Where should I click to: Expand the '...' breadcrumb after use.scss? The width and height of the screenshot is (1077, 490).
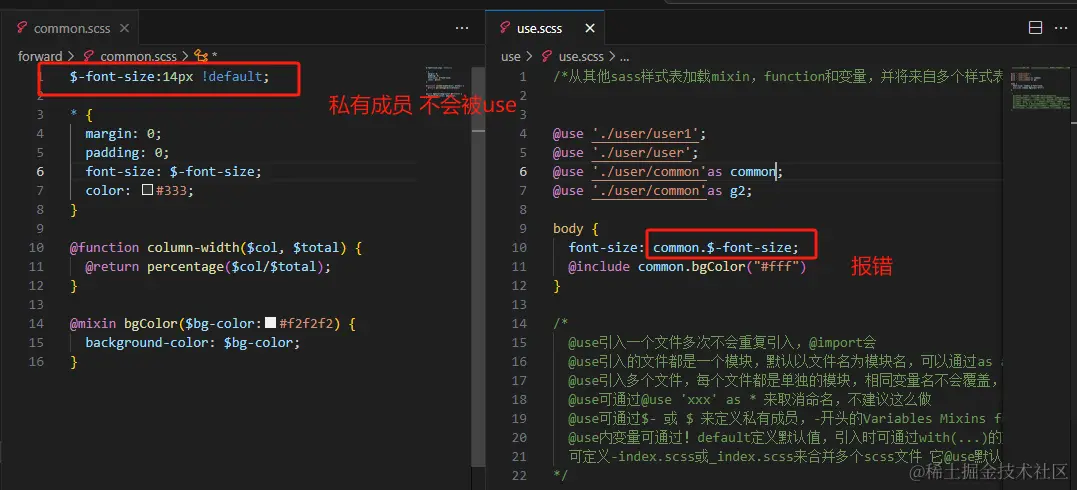(624, 57)
